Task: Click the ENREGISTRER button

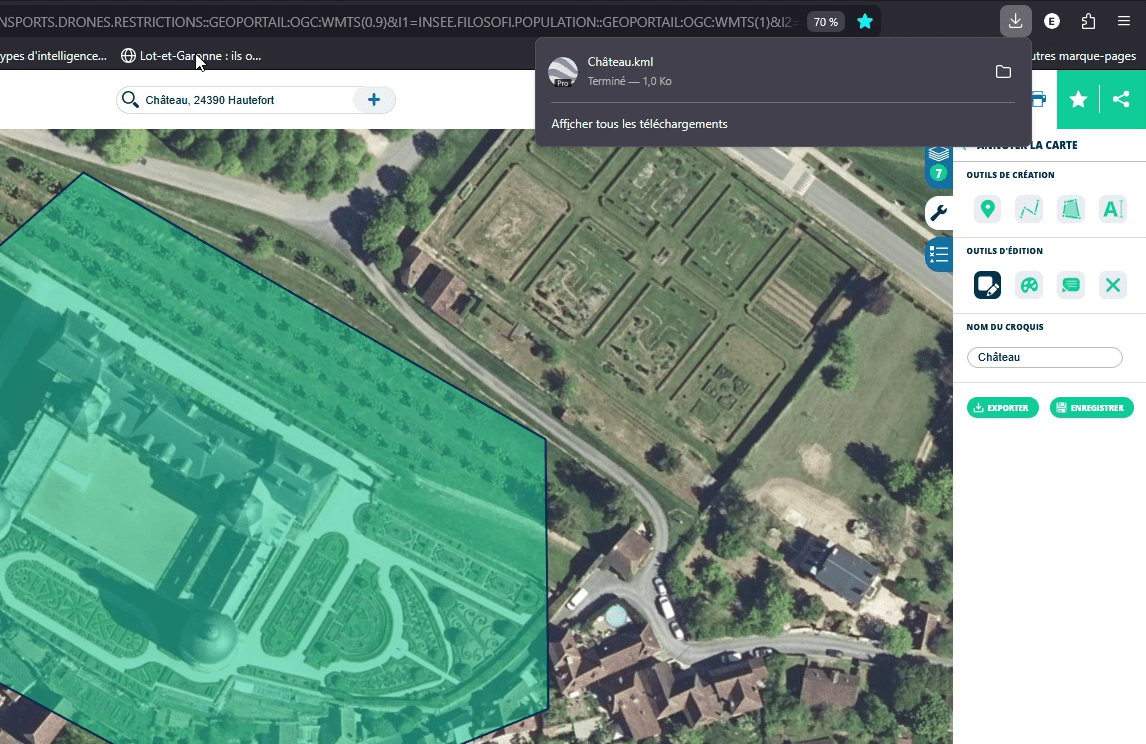Action: click(x=1091, y=408)
